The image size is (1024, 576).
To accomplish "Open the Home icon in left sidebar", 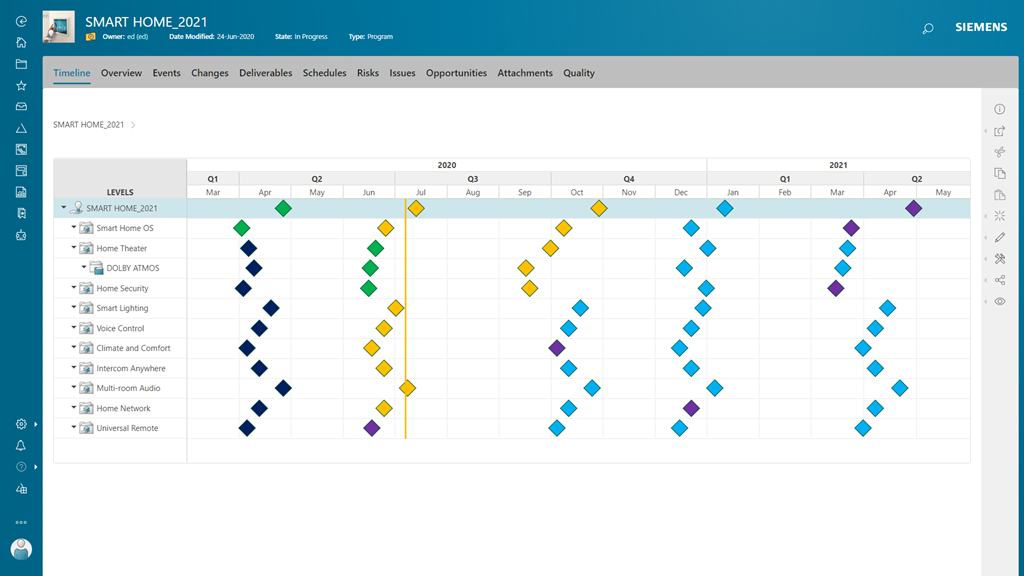I will [21, 43].
